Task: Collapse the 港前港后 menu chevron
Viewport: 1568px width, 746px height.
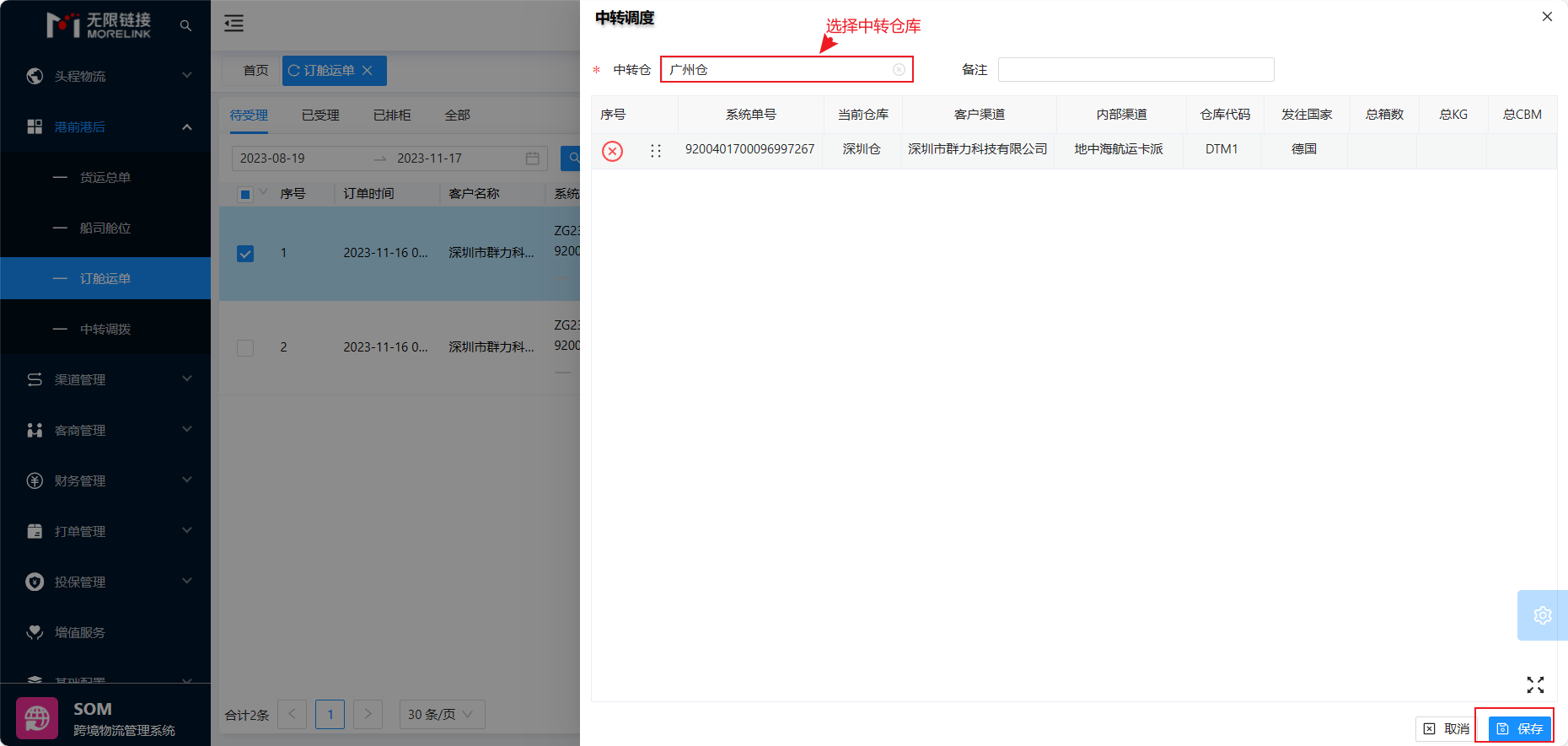Action: click(x=187, y=126)
